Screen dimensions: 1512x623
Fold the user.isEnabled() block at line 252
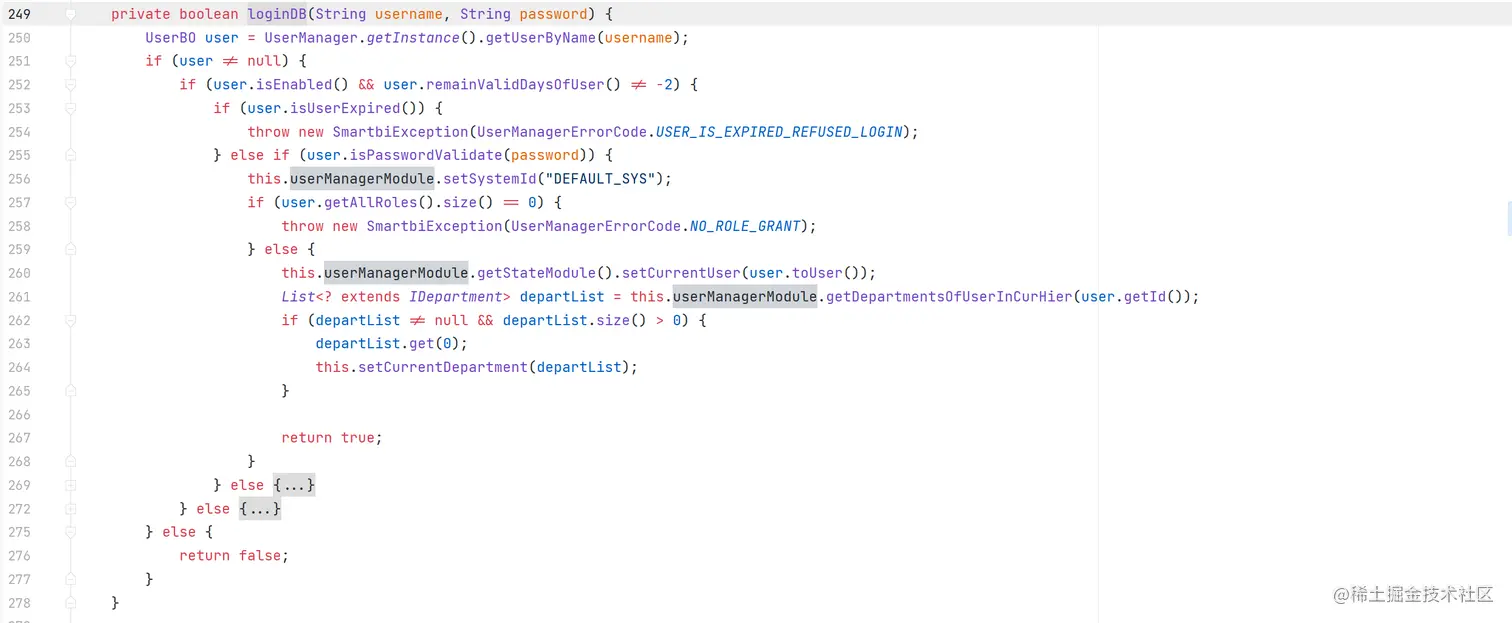point(70,85)
